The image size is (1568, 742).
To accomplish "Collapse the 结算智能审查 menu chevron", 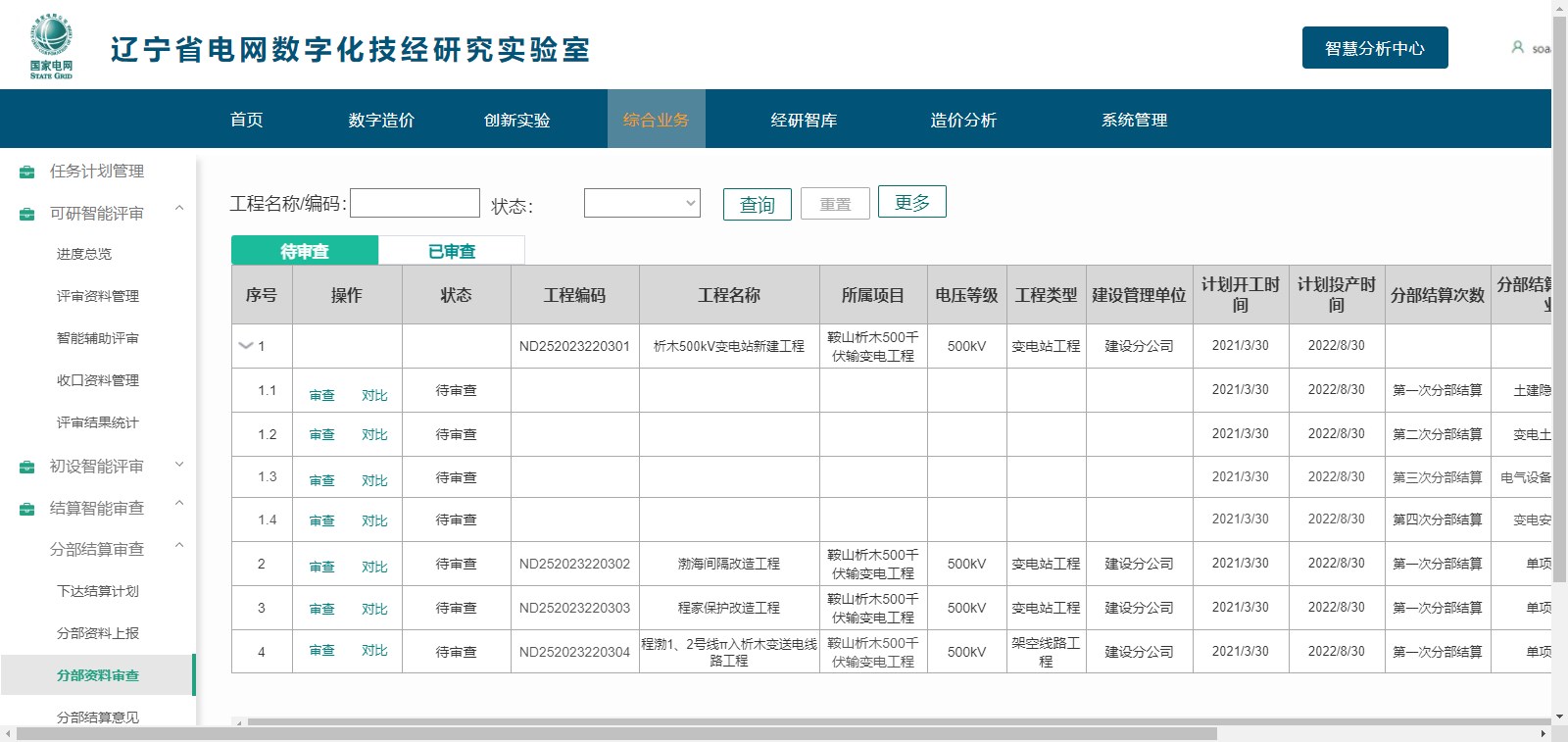I will tap(179, 504).
